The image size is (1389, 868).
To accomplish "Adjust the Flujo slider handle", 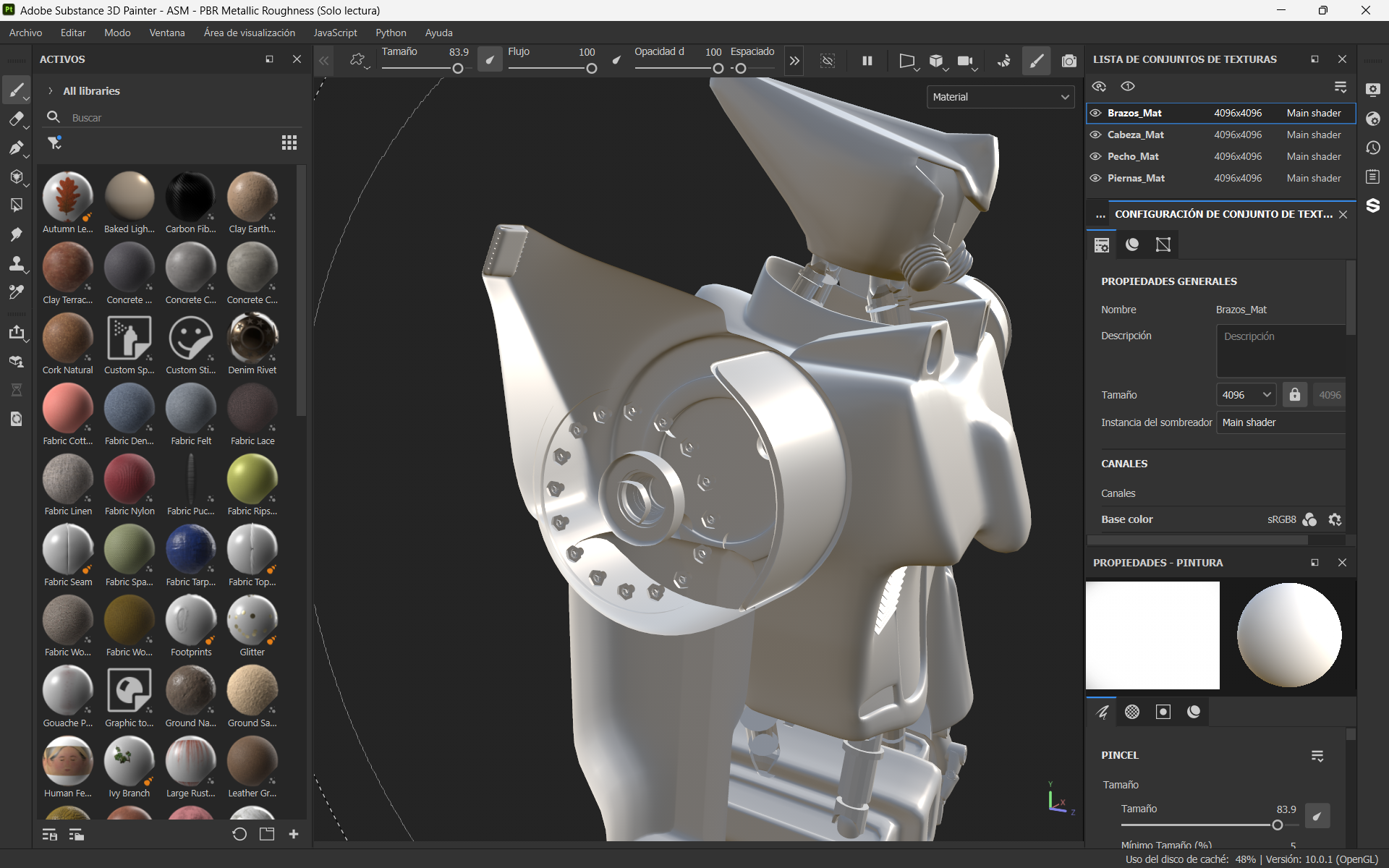I will [x=592, y=69].
